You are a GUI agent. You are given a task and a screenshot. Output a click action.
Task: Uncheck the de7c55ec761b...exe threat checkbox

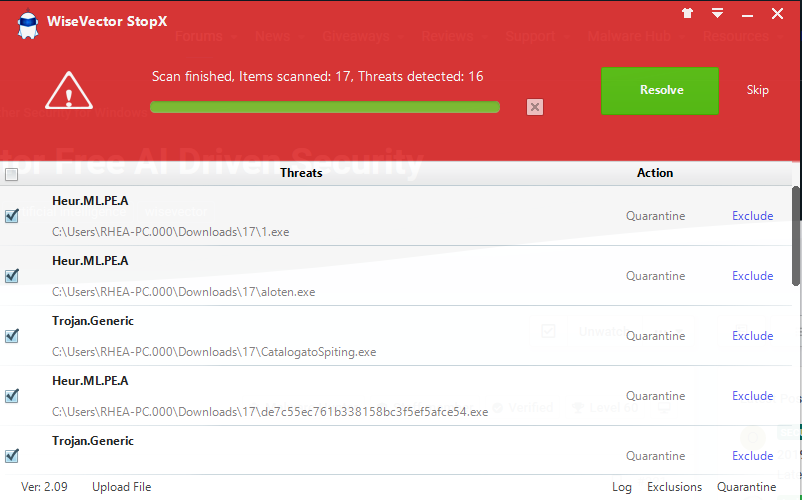click(12, 396)
